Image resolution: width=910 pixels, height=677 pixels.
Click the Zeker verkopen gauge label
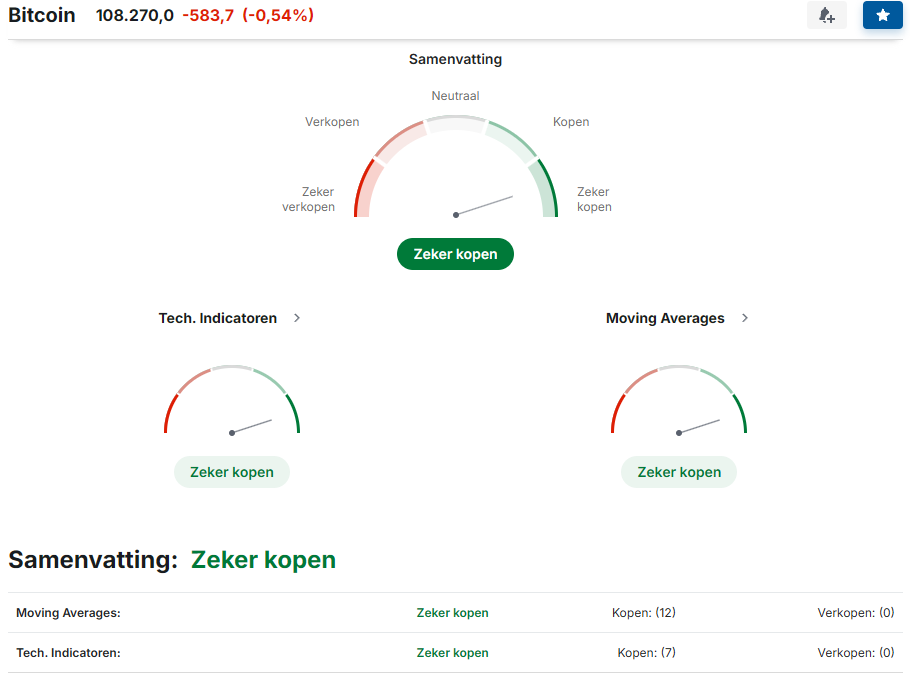click(309, 199)
